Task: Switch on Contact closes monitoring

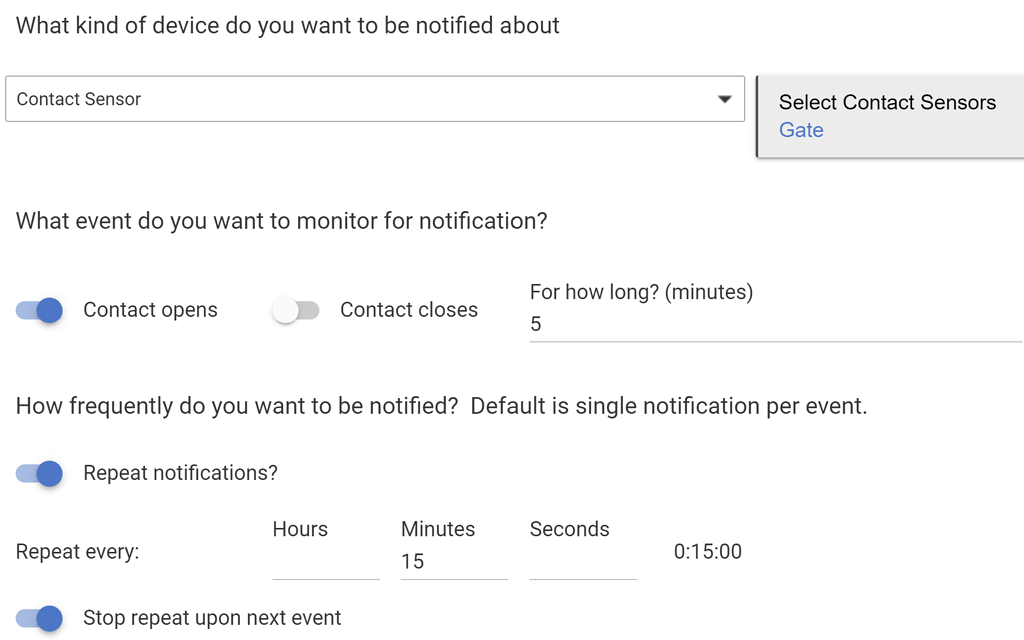Action: pos(297,310)
